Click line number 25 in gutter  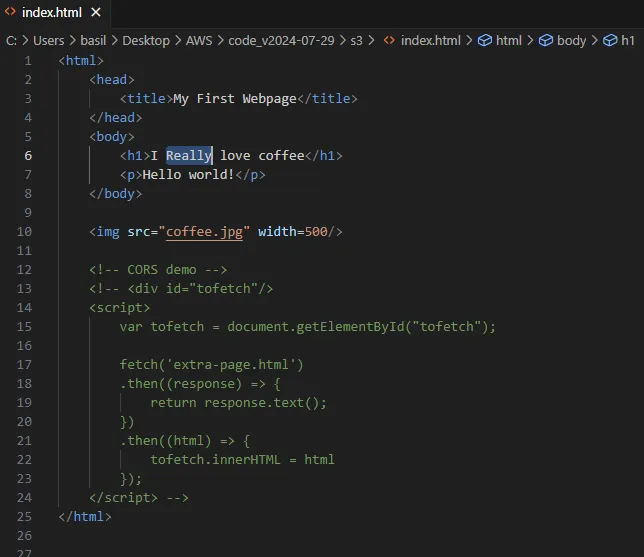pyautogui.click(x=24, y=516)
